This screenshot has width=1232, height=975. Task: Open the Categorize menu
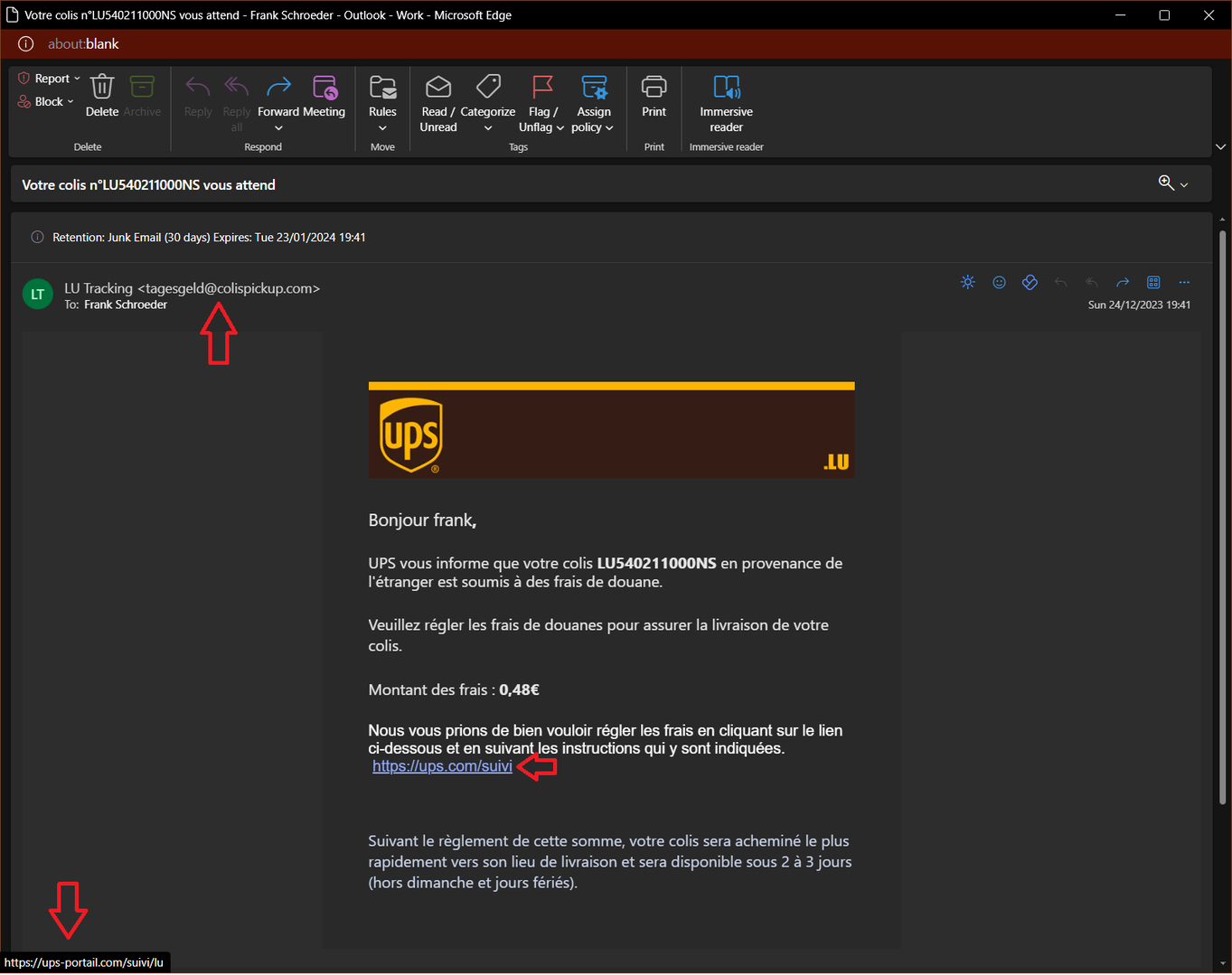(x=488, y=88)
